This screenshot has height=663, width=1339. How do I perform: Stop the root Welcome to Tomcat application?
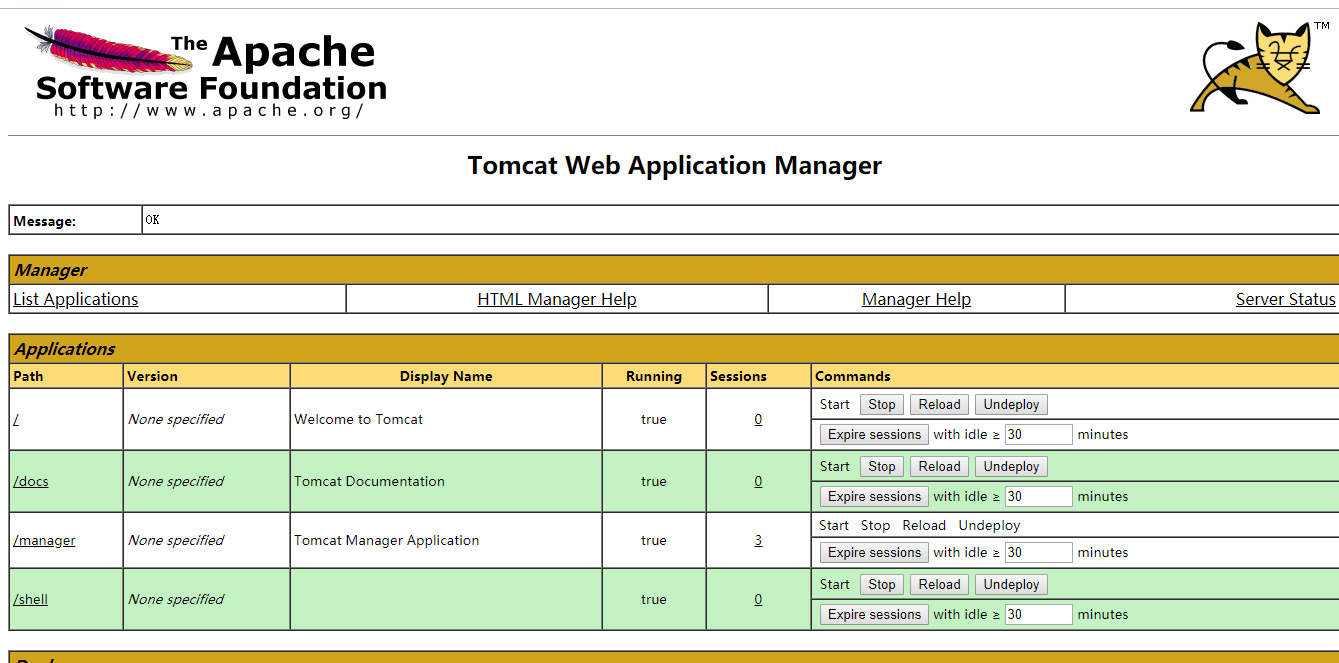pyautogui.click(x=881, y=405)
